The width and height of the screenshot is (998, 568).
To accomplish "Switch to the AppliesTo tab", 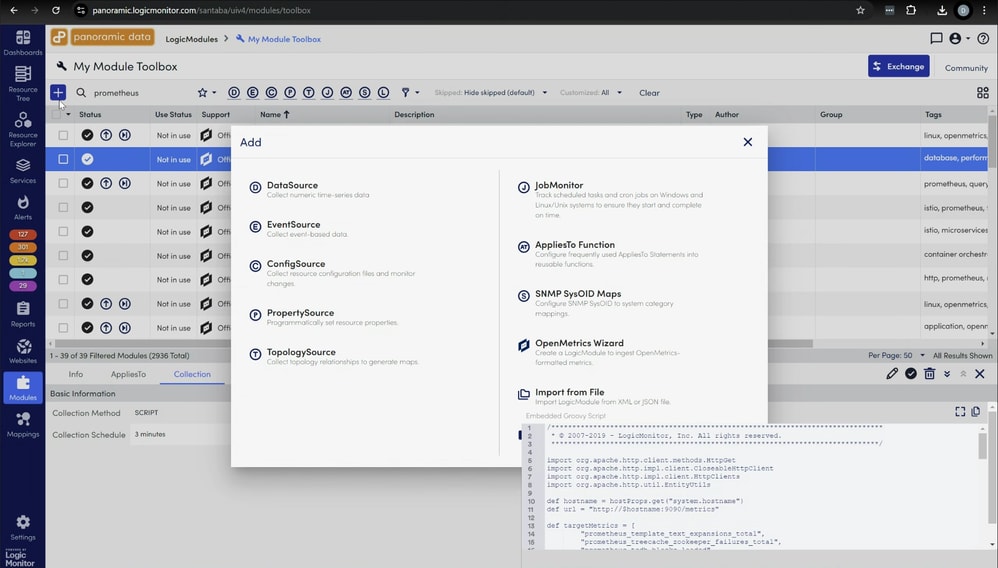I will coord(128,374).
